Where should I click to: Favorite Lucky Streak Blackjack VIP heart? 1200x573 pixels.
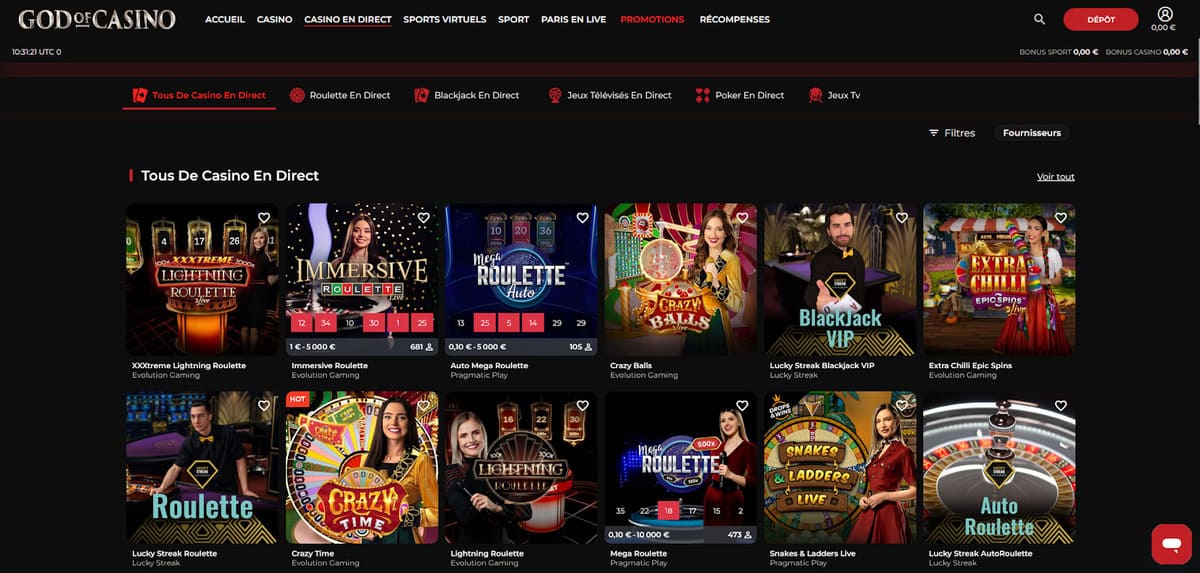tap(901, 217)
